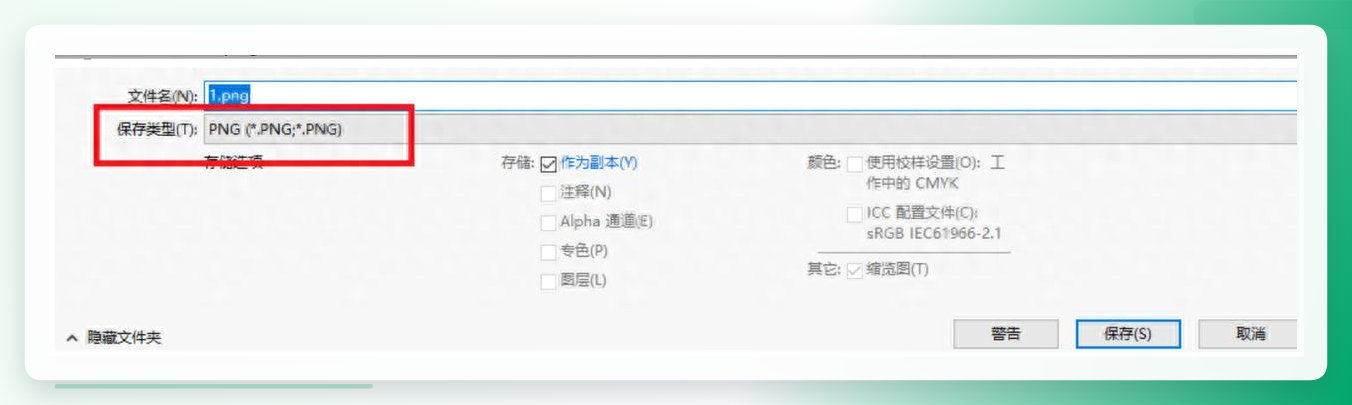Open the save type PNG dropdown

click(x=750, y=129)
